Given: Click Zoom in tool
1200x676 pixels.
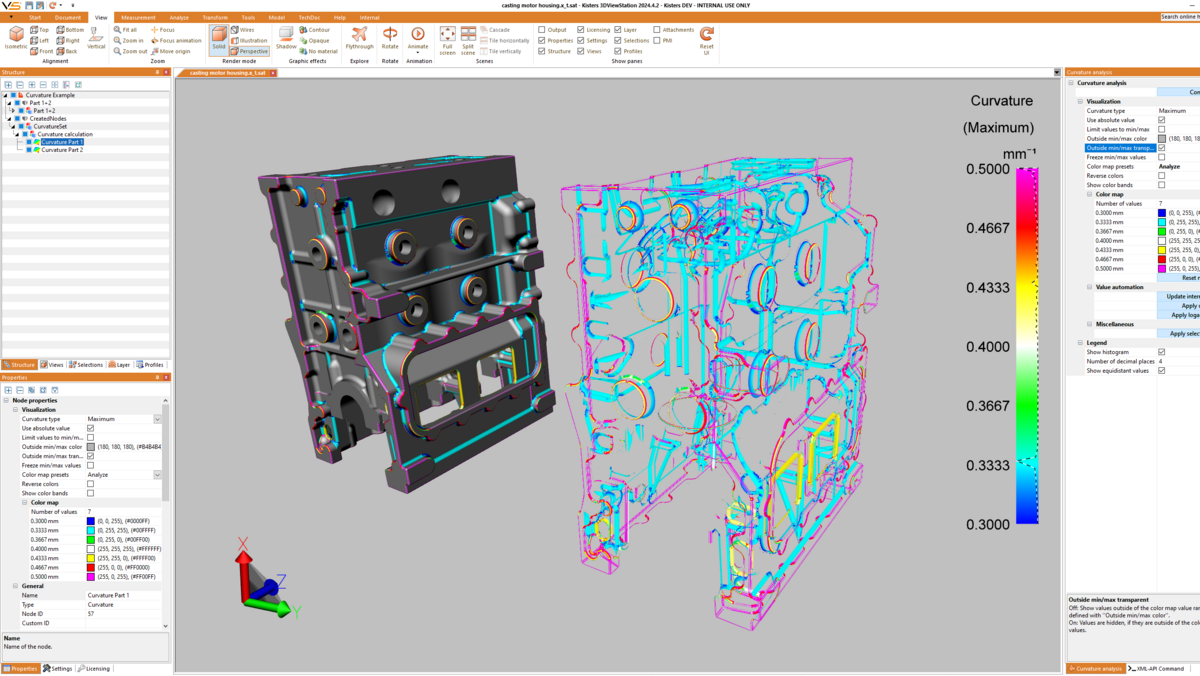Looking at the screenshot, I should pyautogui.click(x=128, y=41).
